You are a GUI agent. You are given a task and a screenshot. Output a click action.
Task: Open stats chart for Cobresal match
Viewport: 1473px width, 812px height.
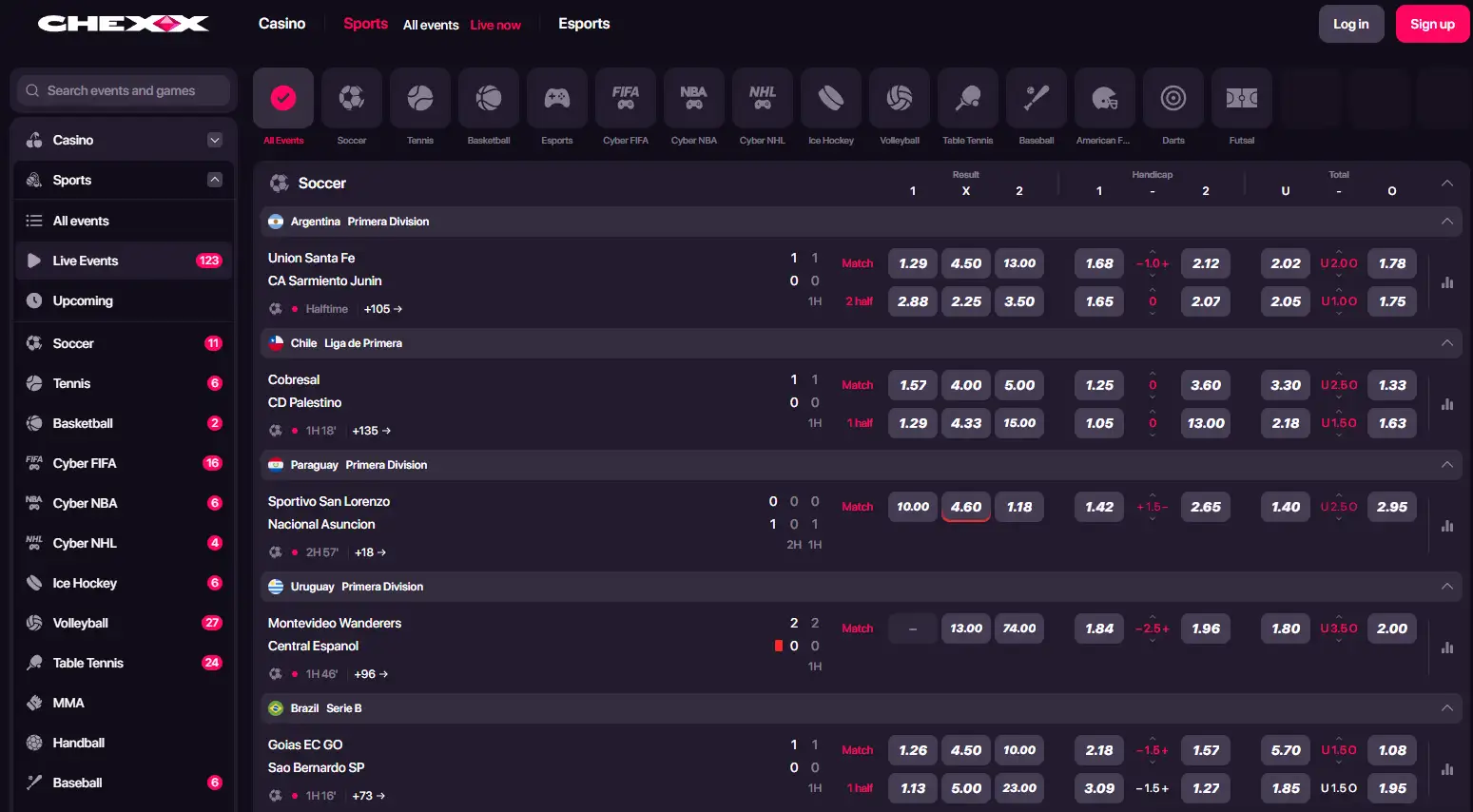tap(1447, 404)
